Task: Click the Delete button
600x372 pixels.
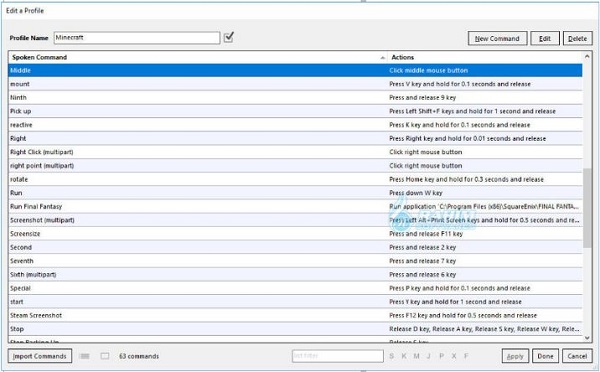Action: coord(577,38)
